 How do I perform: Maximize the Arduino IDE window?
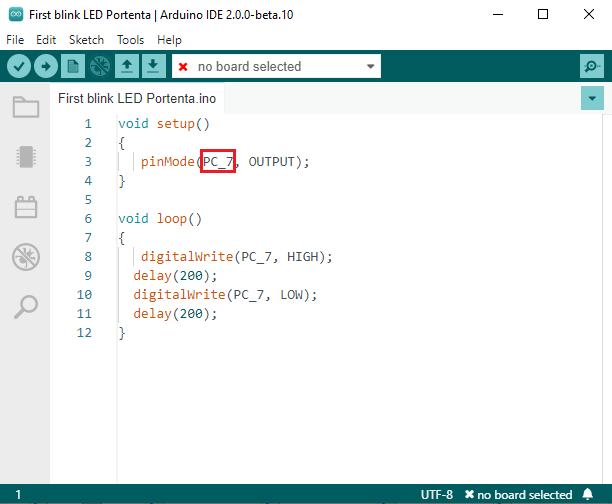543,14
